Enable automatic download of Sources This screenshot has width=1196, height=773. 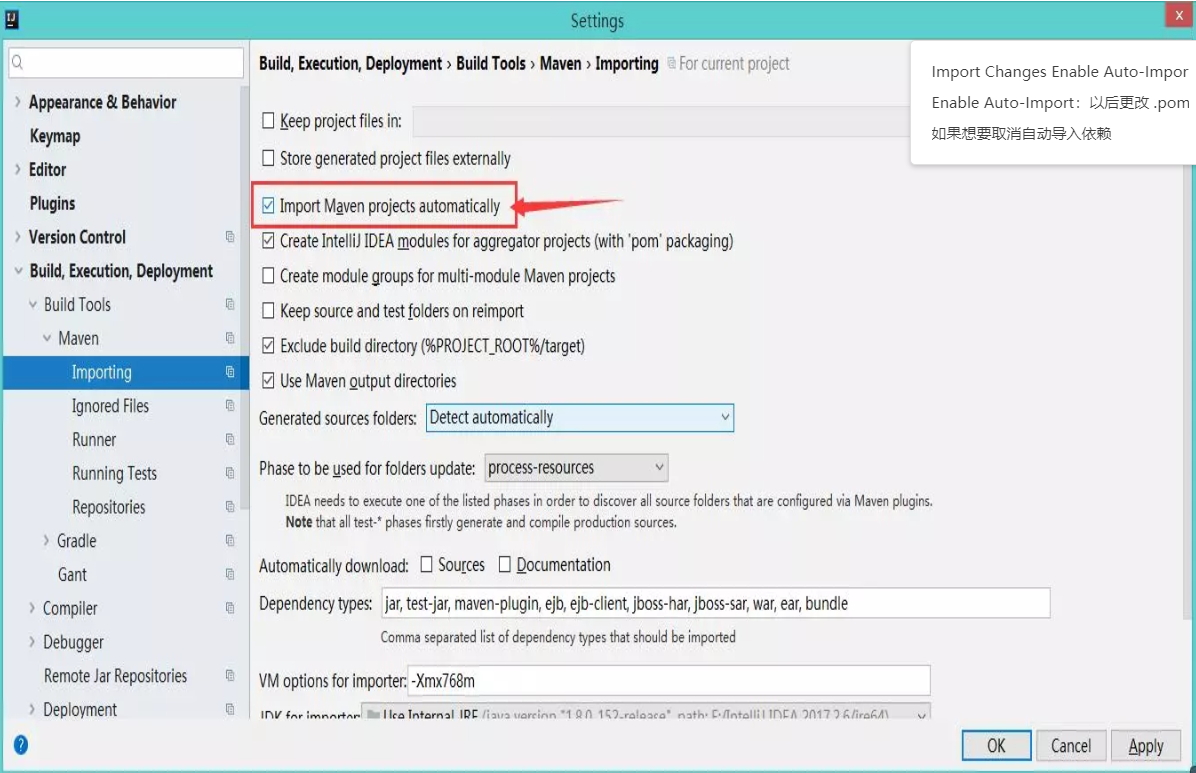click(x=426, y=564)
